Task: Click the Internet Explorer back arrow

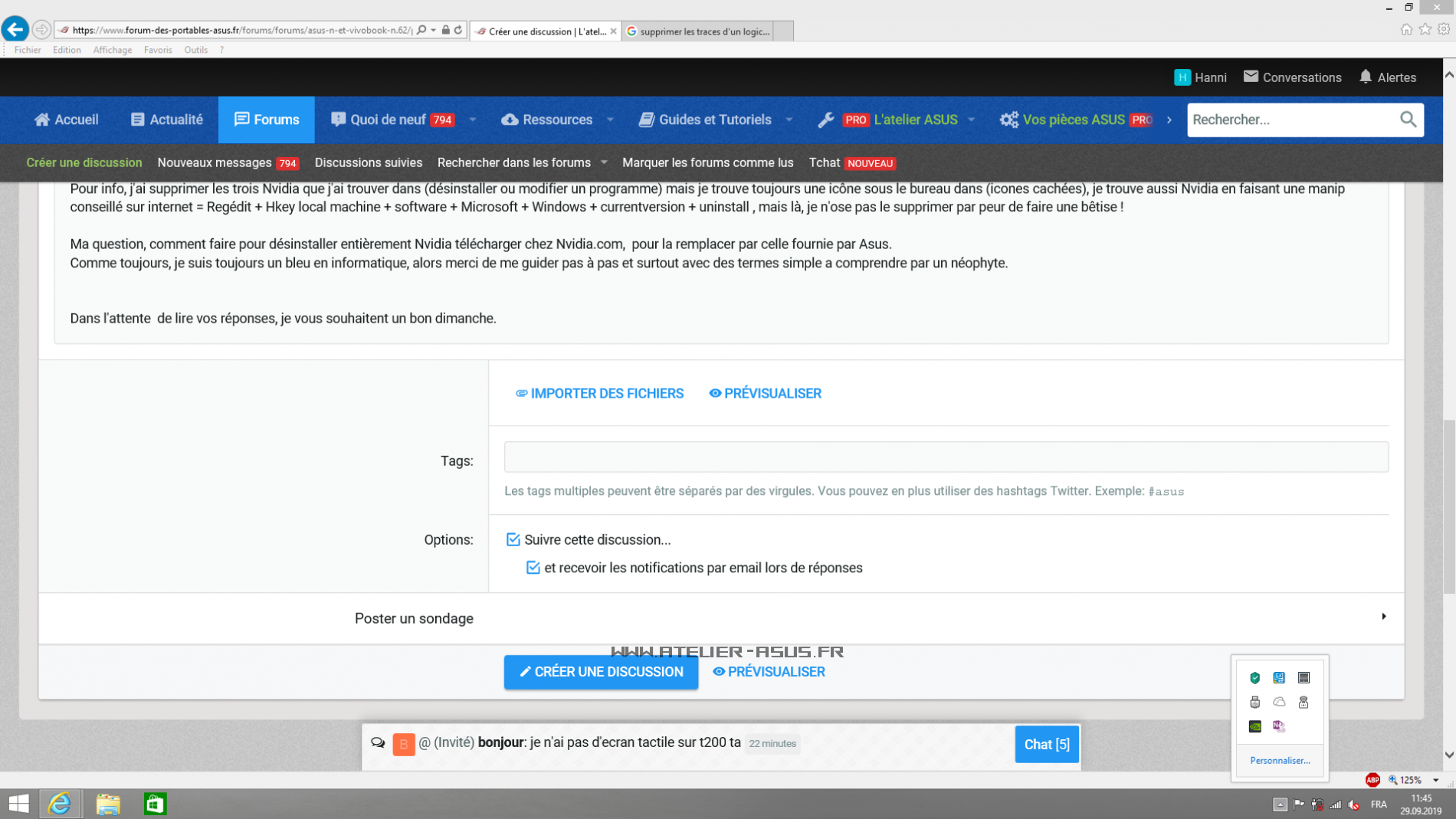Action: (x=15, y=30)
